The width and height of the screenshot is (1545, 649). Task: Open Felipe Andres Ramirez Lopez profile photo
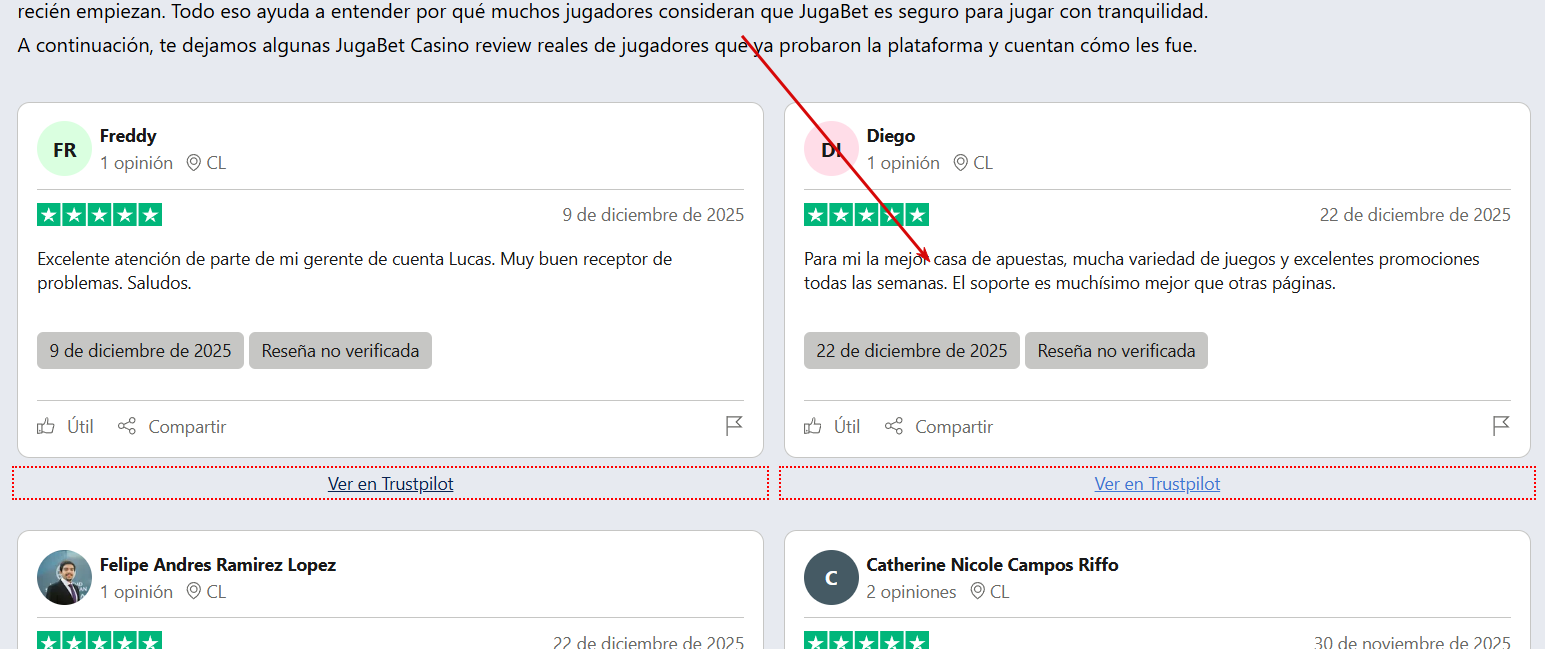click(65, 577)
